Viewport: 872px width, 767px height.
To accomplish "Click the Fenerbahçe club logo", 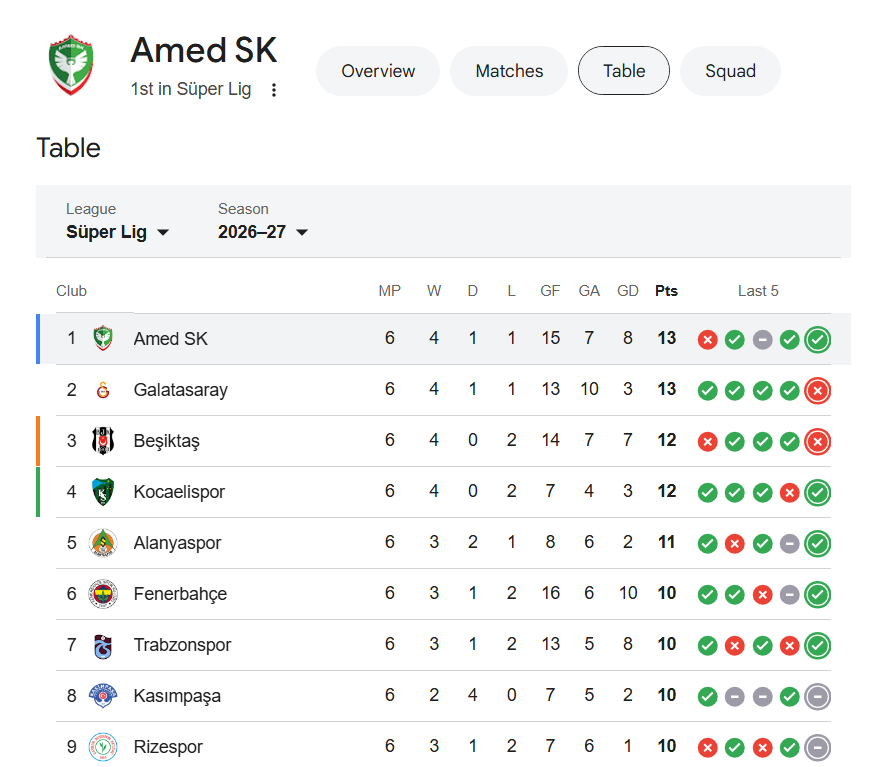I will pos(103,594).
